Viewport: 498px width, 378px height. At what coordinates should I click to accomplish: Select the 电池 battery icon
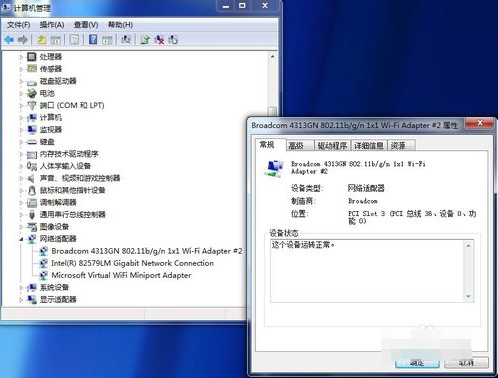[x=31, y=93]
